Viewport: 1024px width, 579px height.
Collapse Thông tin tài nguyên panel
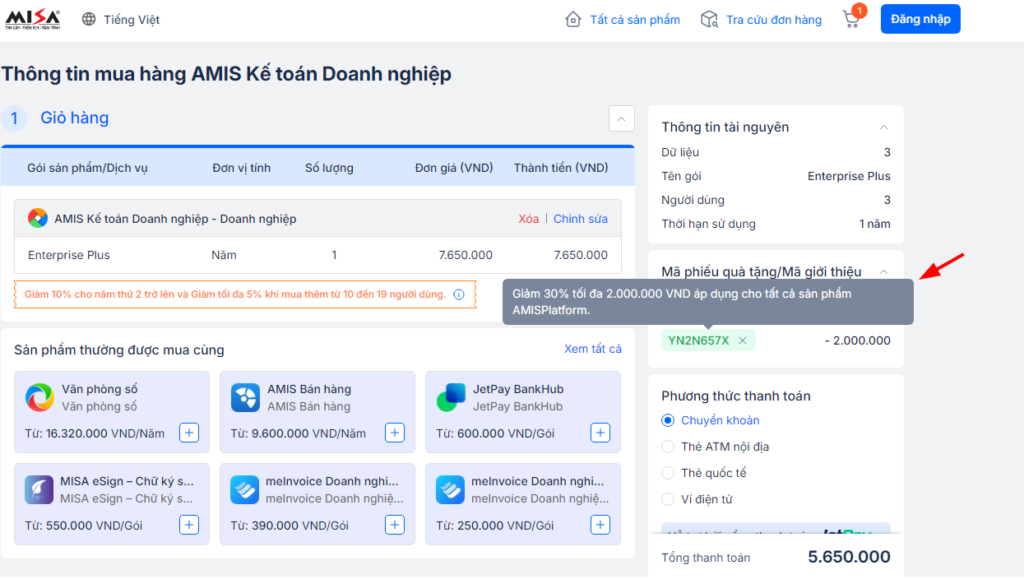coord(884,127)
